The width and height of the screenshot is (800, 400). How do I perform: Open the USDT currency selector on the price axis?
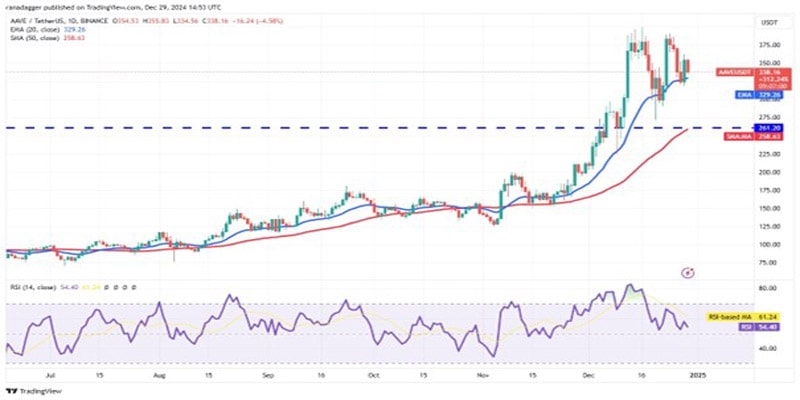tap(769, 22)
